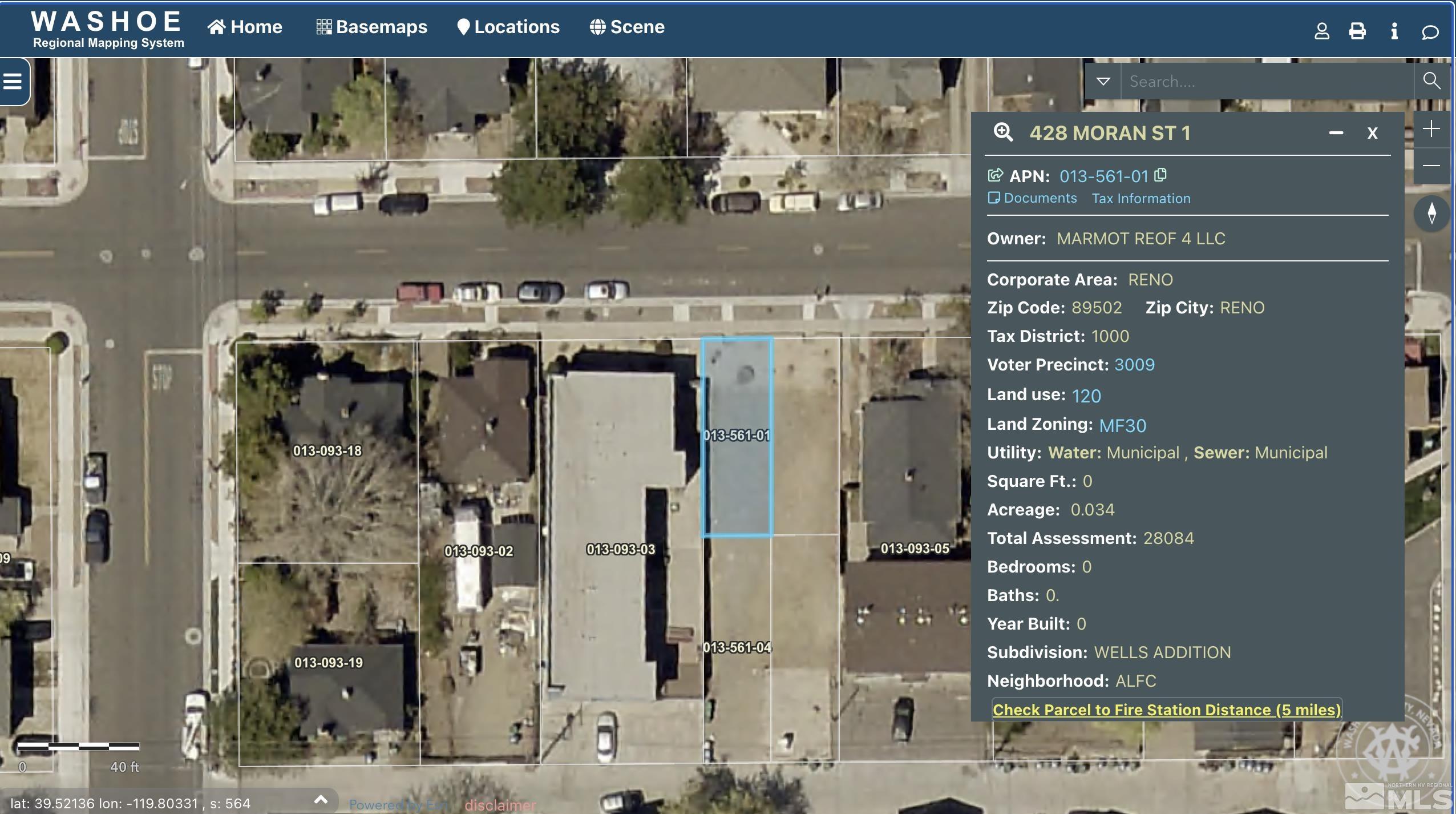
Task: Click the map zoom in plus button
Action: (x=1431, y=129)
